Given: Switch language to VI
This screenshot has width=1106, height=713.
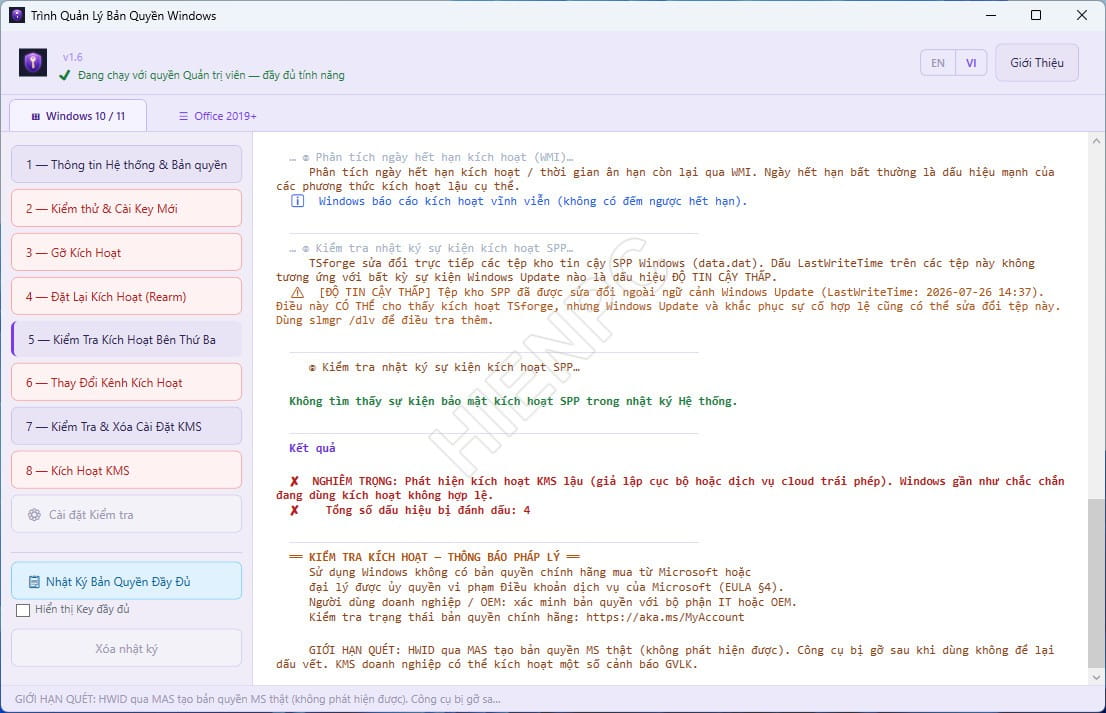Looking at the screenshot, I should pos(971,63).
